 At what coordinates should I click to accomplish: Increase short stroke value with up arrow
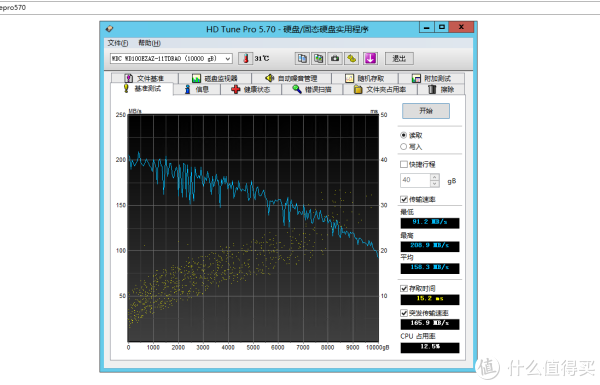pos(434,177)
